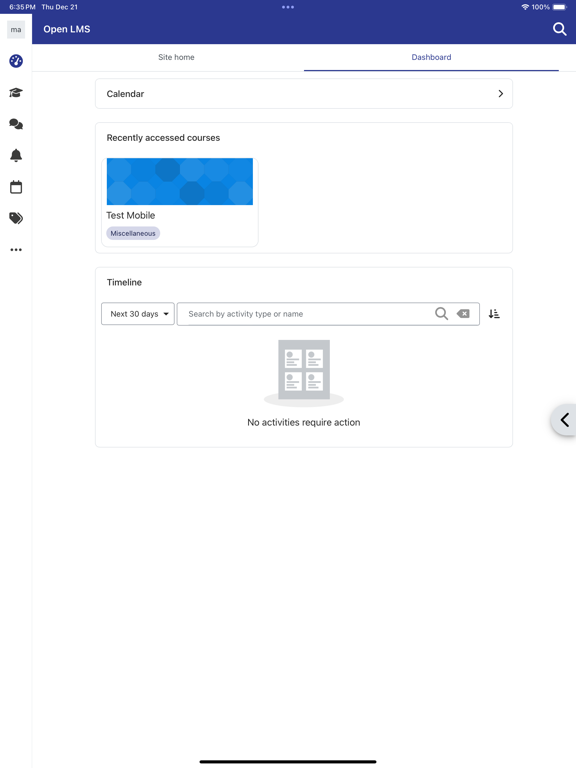Click the Timeline heading
The image size is (576, 768).
(124, 282)
